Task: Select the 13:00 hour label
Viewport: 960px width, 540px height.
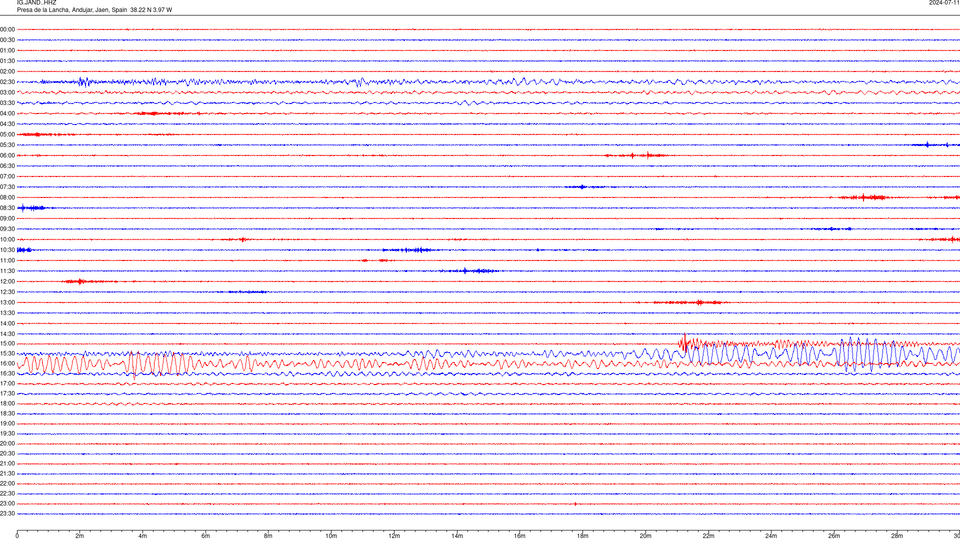Action: click(7, 302)
